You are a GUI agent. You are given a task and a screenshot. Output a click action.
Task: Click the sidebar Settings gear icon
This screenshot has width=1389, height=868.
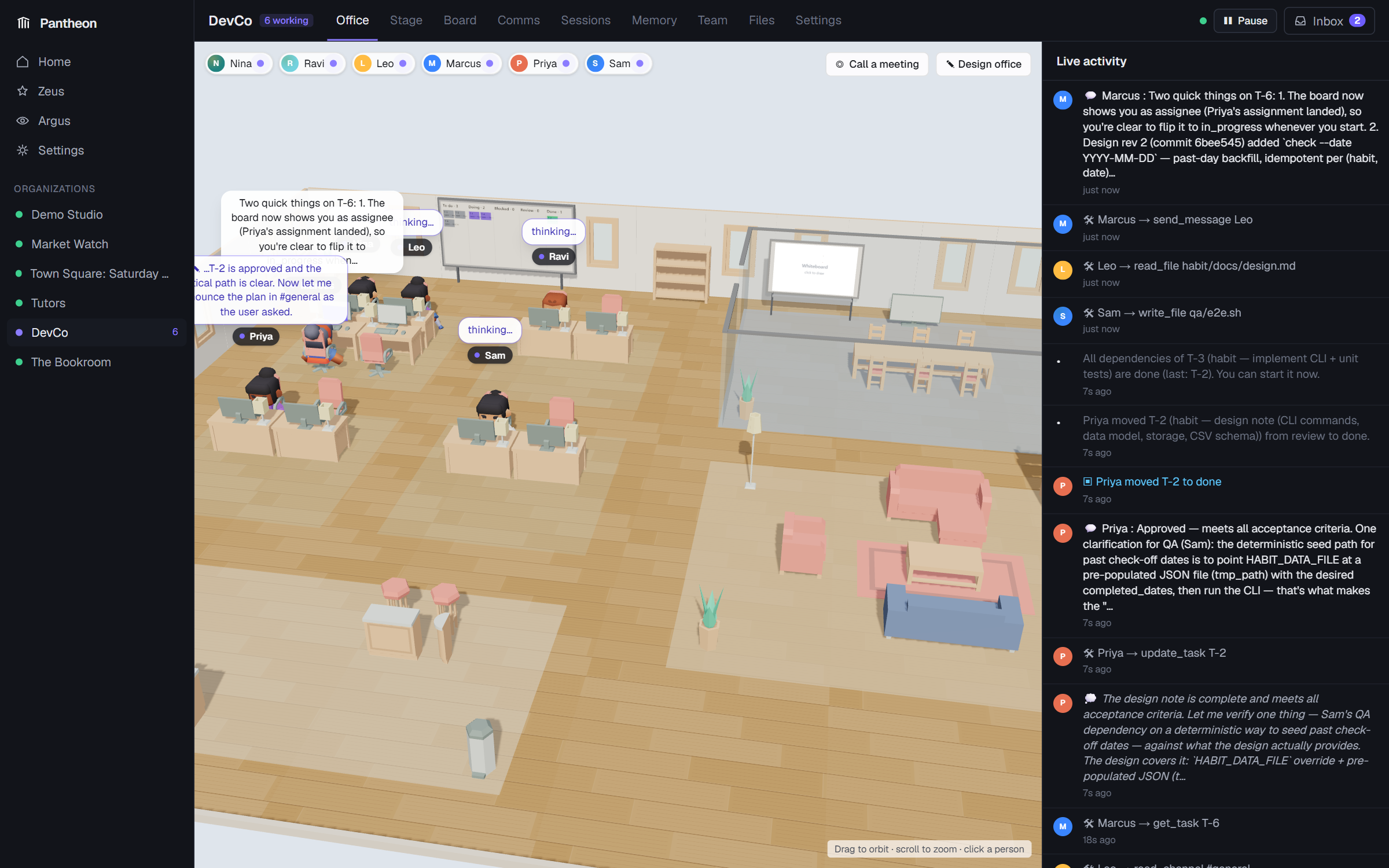point(23,150)
